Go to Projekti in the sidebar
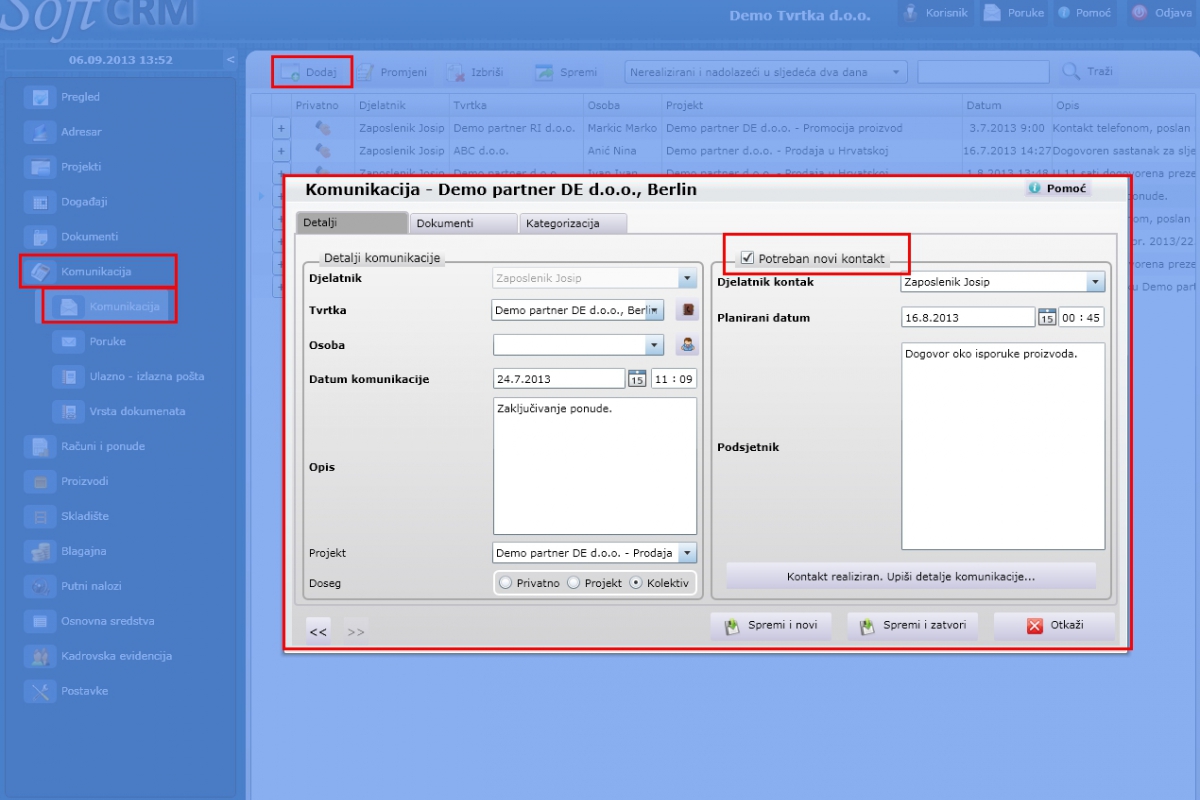Image resolution: width=1200 pixels, height=800 pixels. point(81,167)
